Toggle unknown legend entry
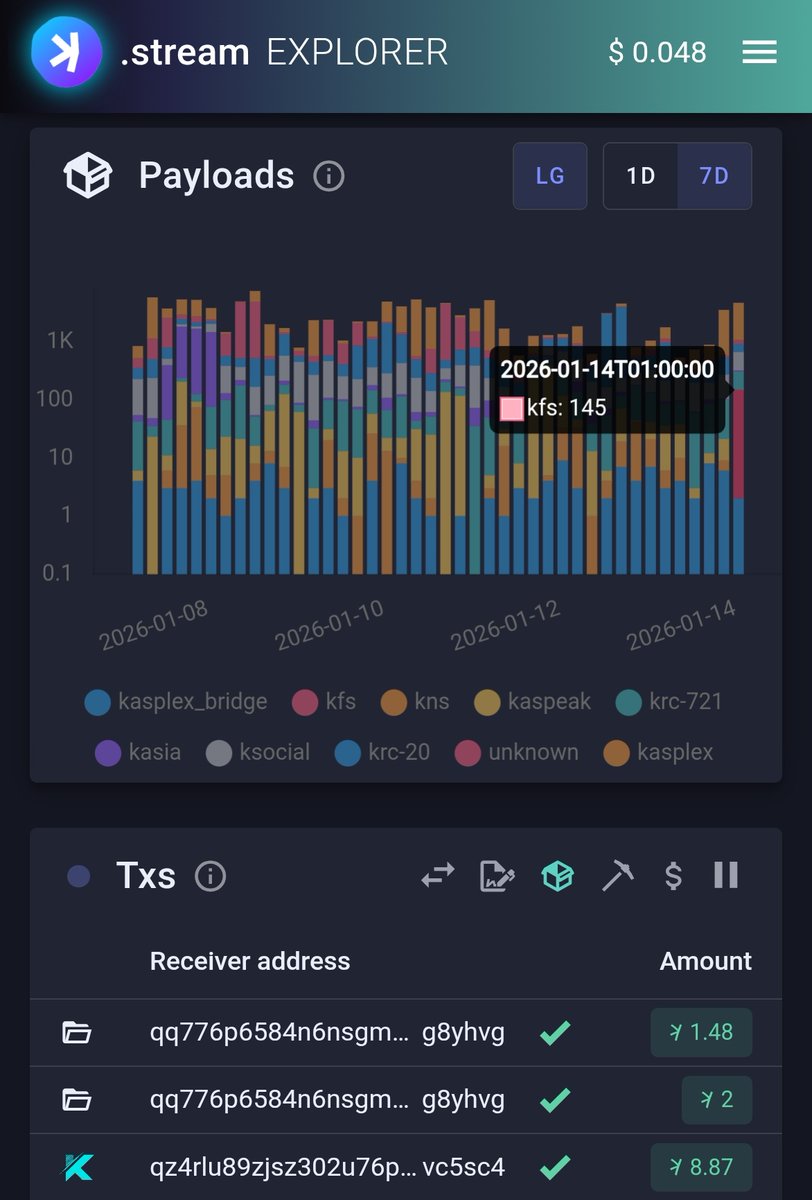 tap(516, 752)
